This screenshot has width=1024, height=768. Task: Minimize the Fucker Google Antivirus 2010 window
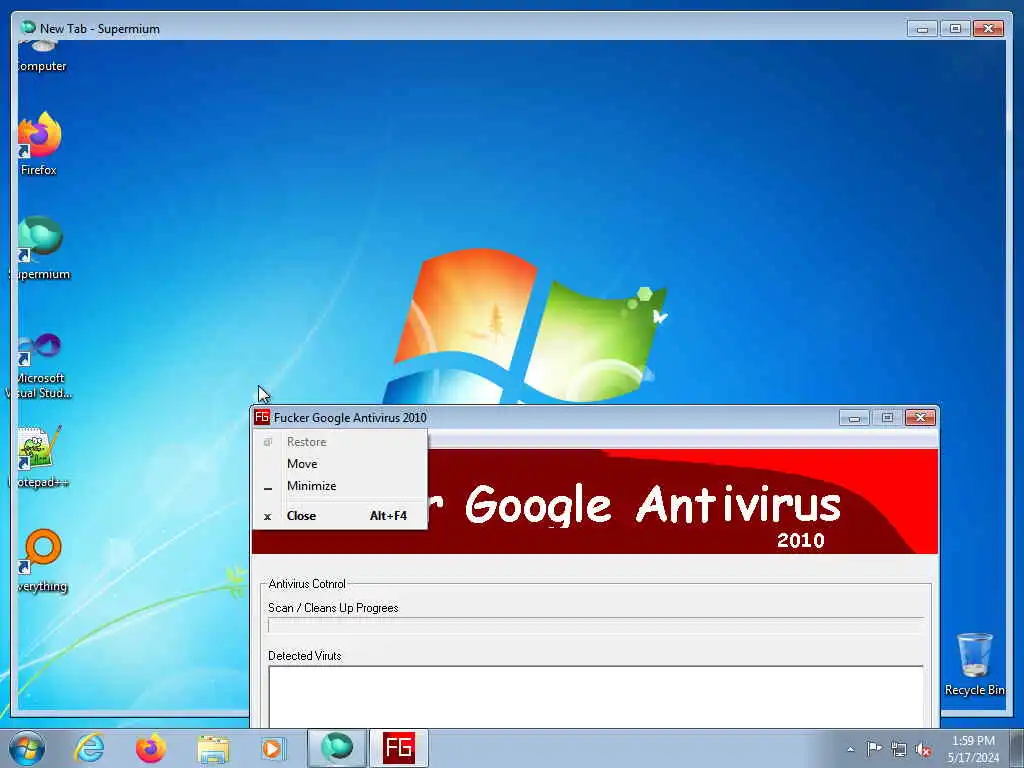(x=854, y=418)
